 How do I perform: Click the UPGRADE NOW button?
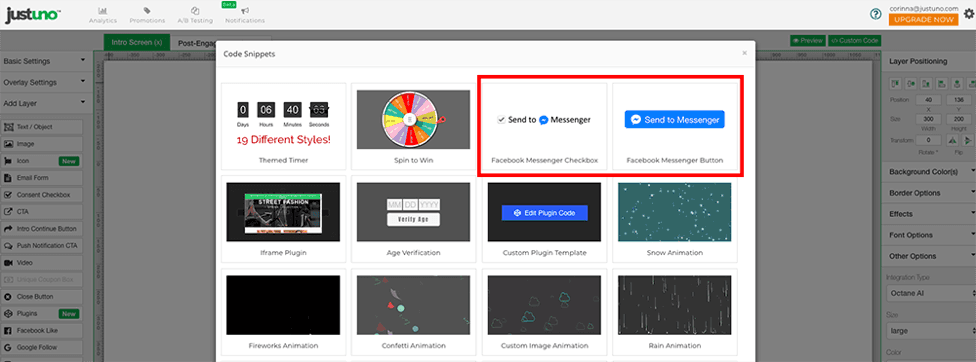pos(923,20)
